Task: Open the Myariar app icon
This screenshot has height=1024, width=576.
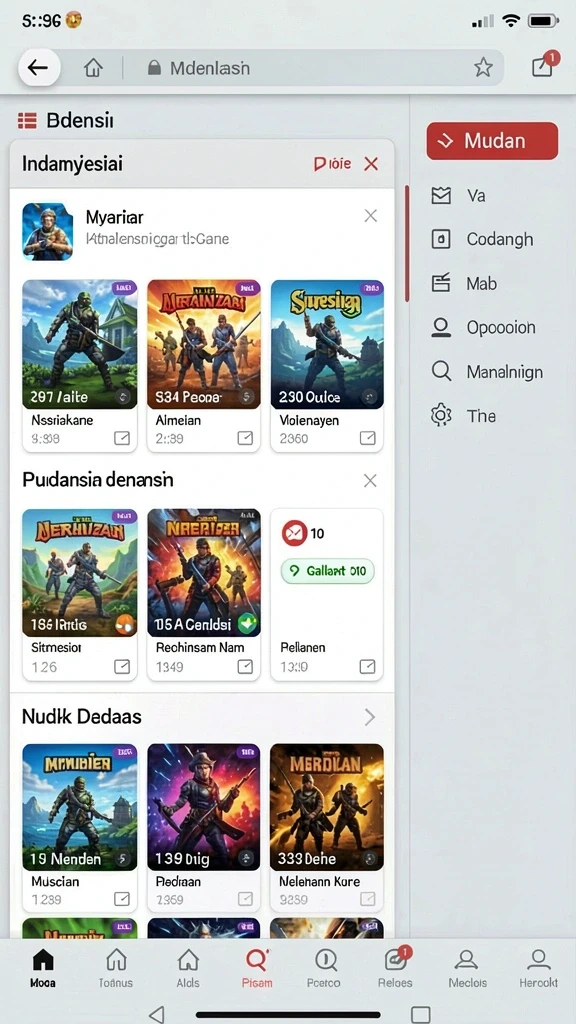Action: pyautogui.click(x=48, y=232)
